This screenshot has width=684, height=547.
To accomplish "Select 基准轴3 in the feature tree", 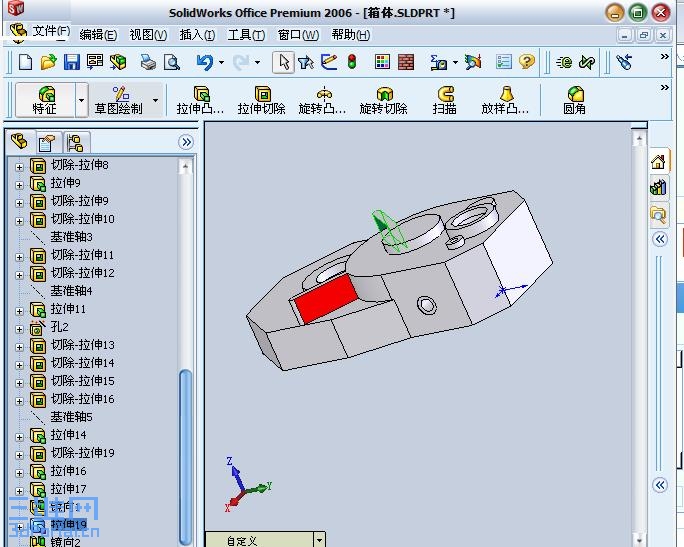I will pos(71,237).
